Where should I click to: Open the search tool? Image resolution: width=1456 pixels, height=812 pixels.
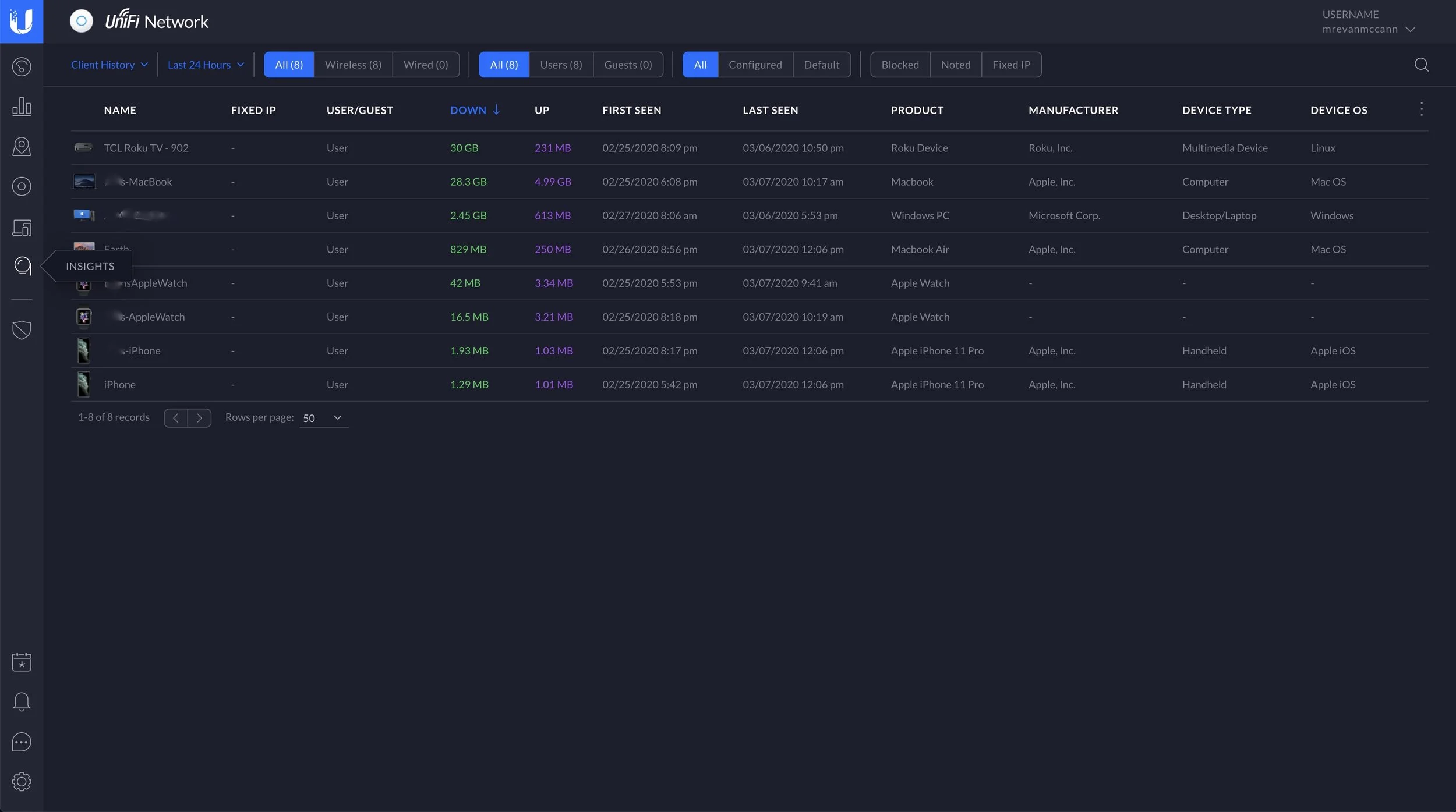(1420, 65)
